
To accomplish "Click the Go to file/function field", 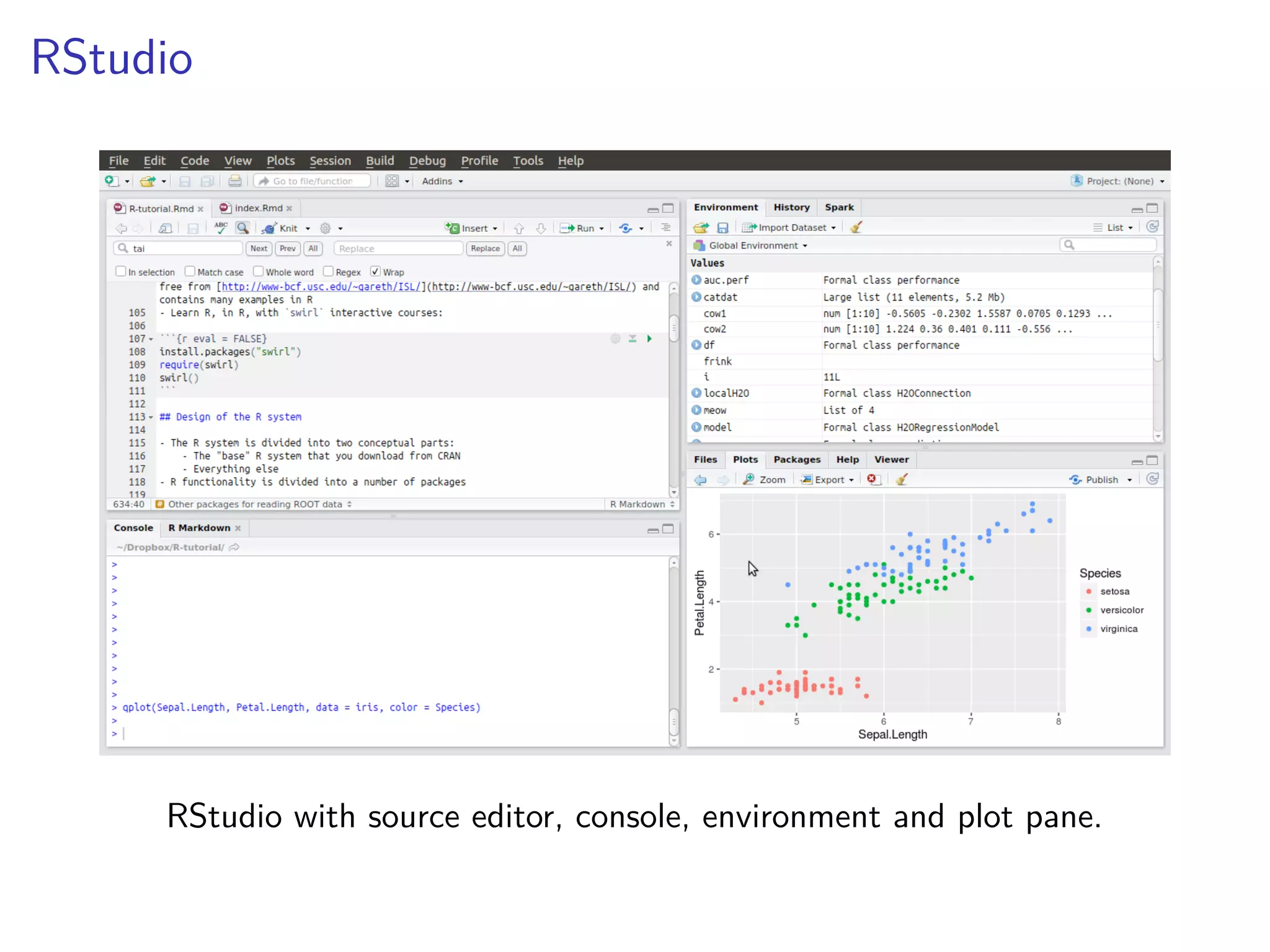I will [x=313, y=181].
